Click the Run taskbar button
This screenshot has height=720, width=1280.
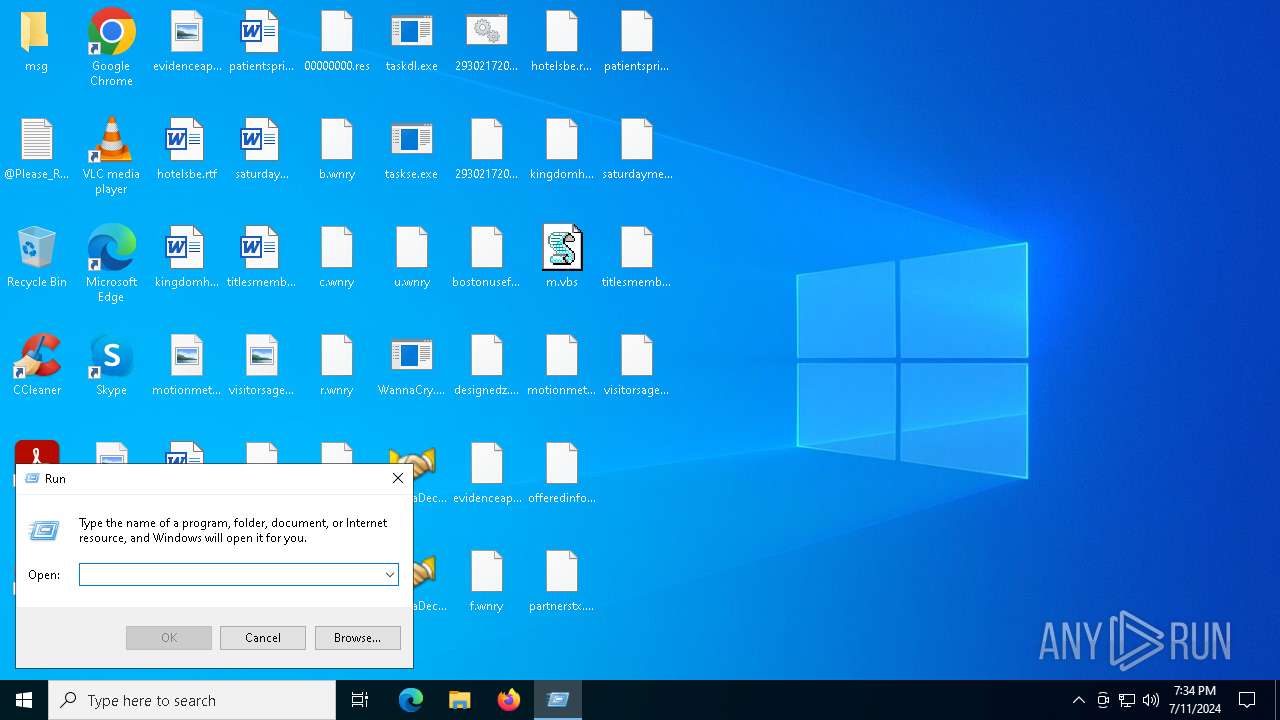(558, 700)
